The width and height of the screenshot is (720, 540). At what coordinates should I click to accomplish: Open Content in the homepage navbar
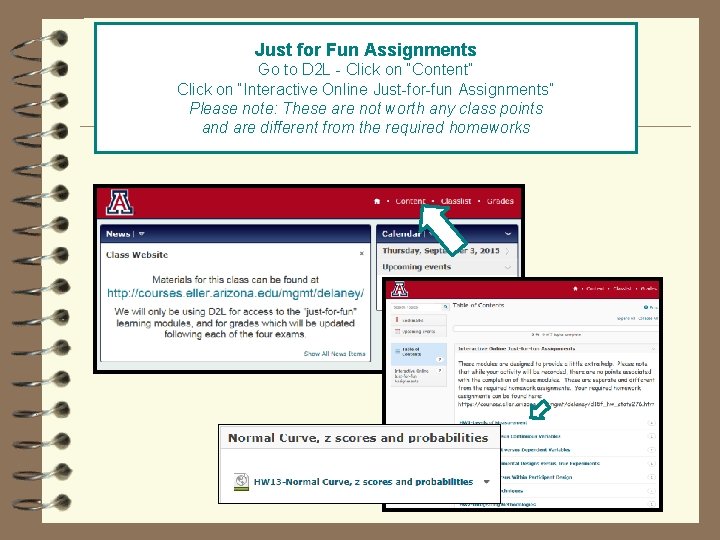[x=410, y=201]
